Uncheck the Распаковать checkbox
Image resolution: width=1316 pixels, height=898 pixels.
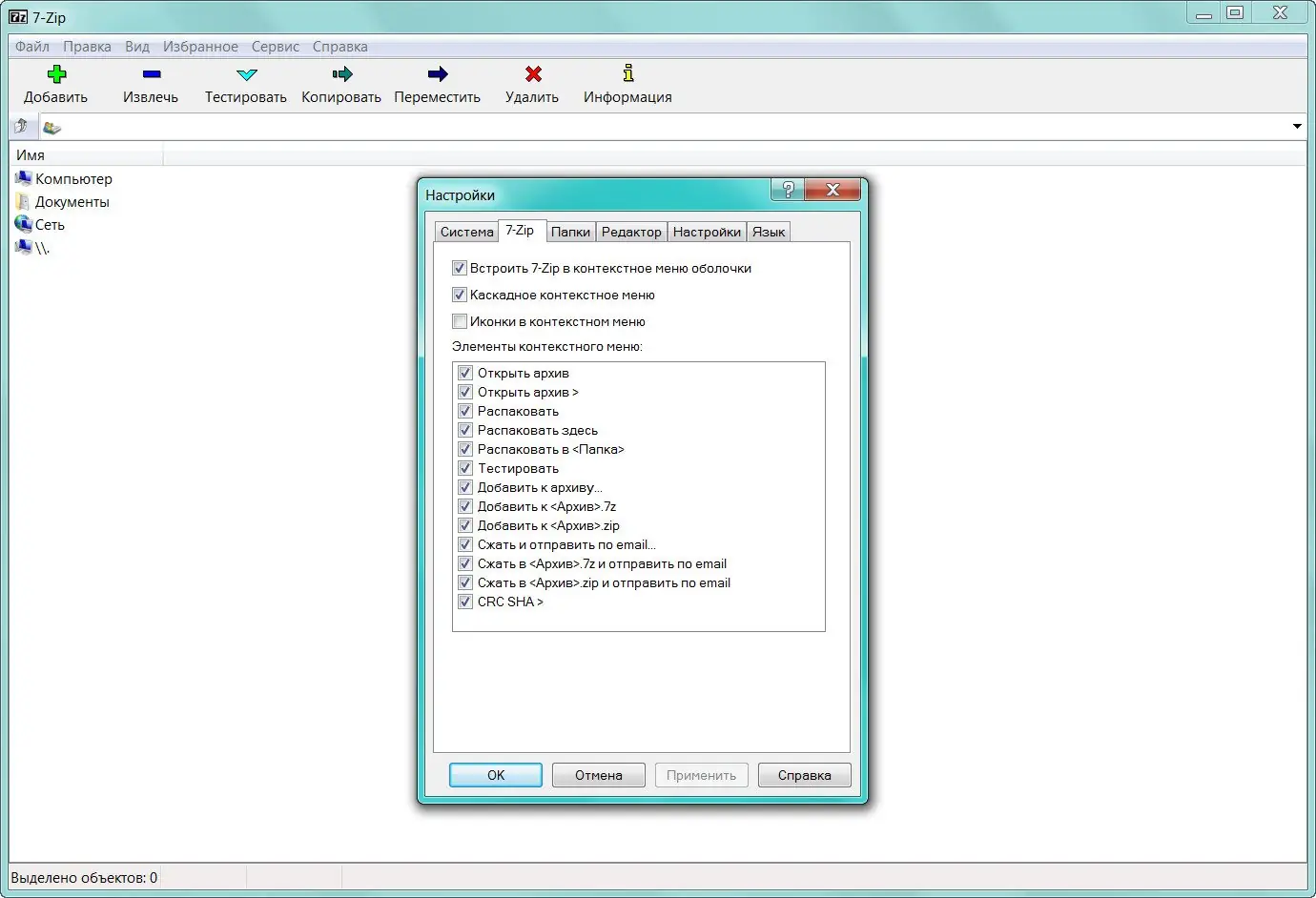click(465, 411)
